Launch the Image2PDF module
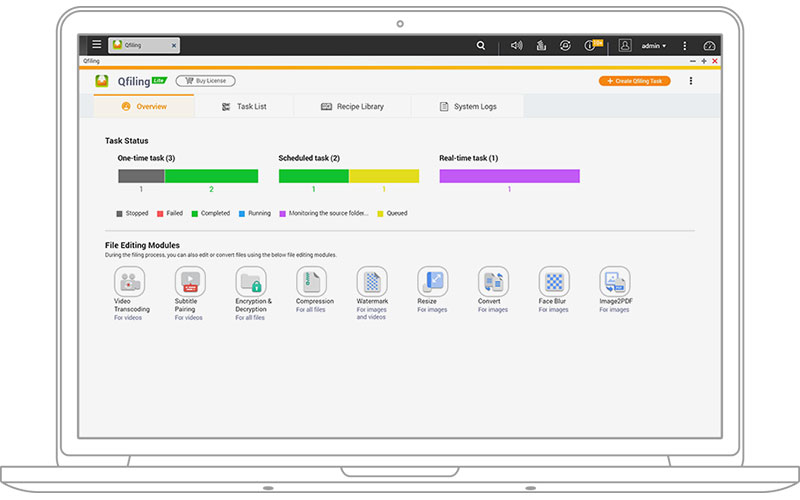 pyautogui.click(x=615, y=282)
